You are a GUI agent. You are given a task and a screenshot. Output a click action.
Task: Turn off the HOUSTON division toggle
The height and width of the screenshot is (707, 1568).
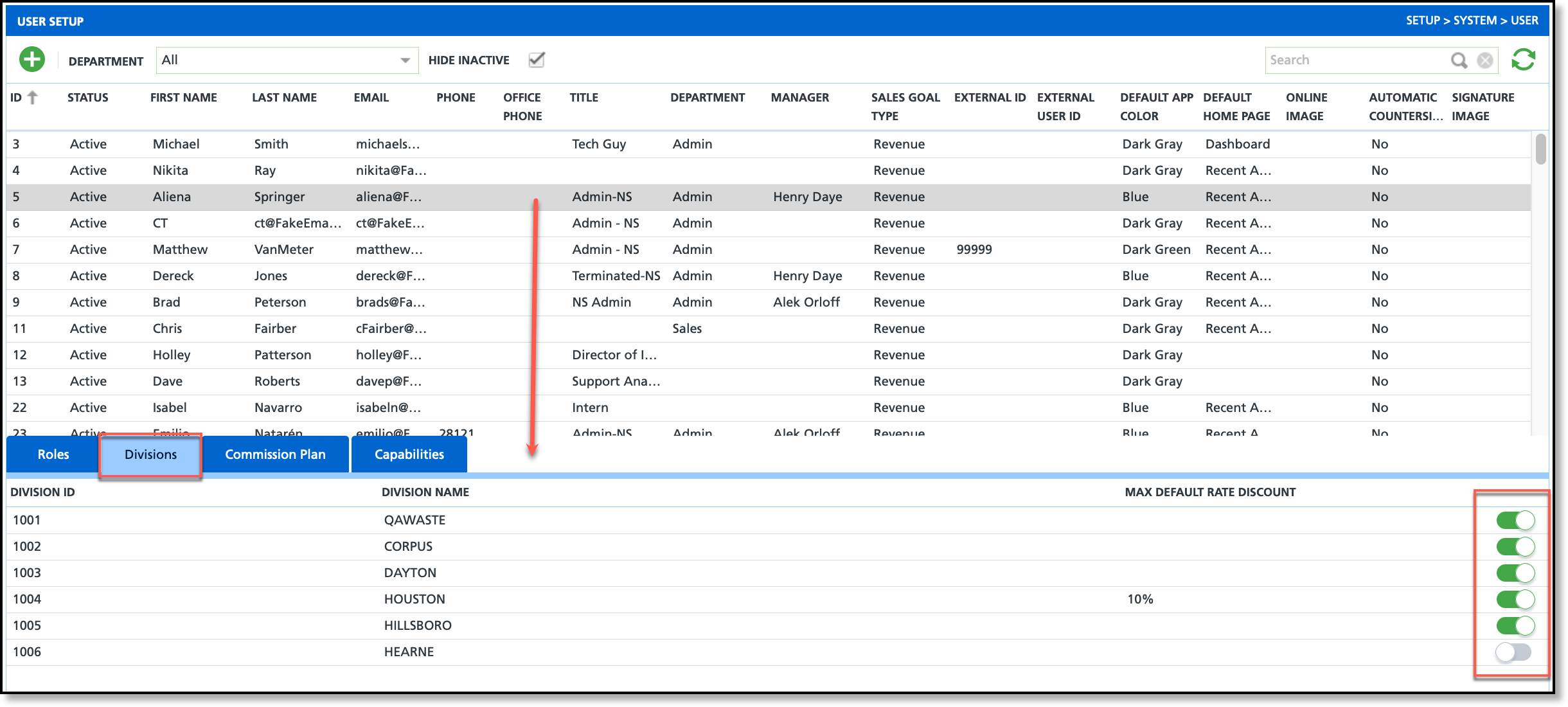(1515, 599)
